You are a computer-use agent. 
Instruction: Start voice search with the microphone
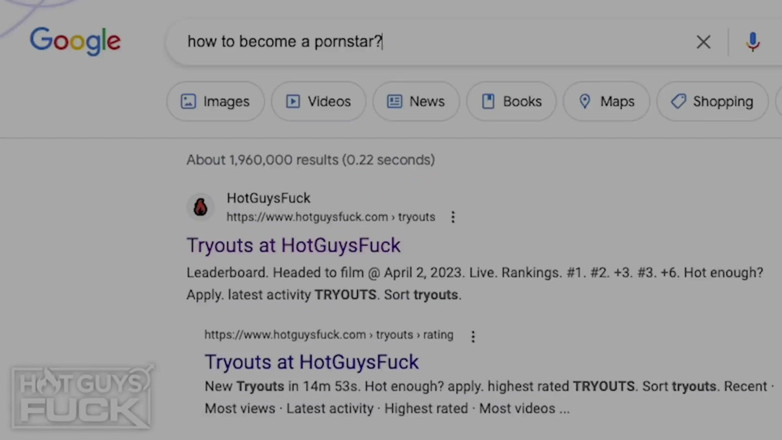752,42
